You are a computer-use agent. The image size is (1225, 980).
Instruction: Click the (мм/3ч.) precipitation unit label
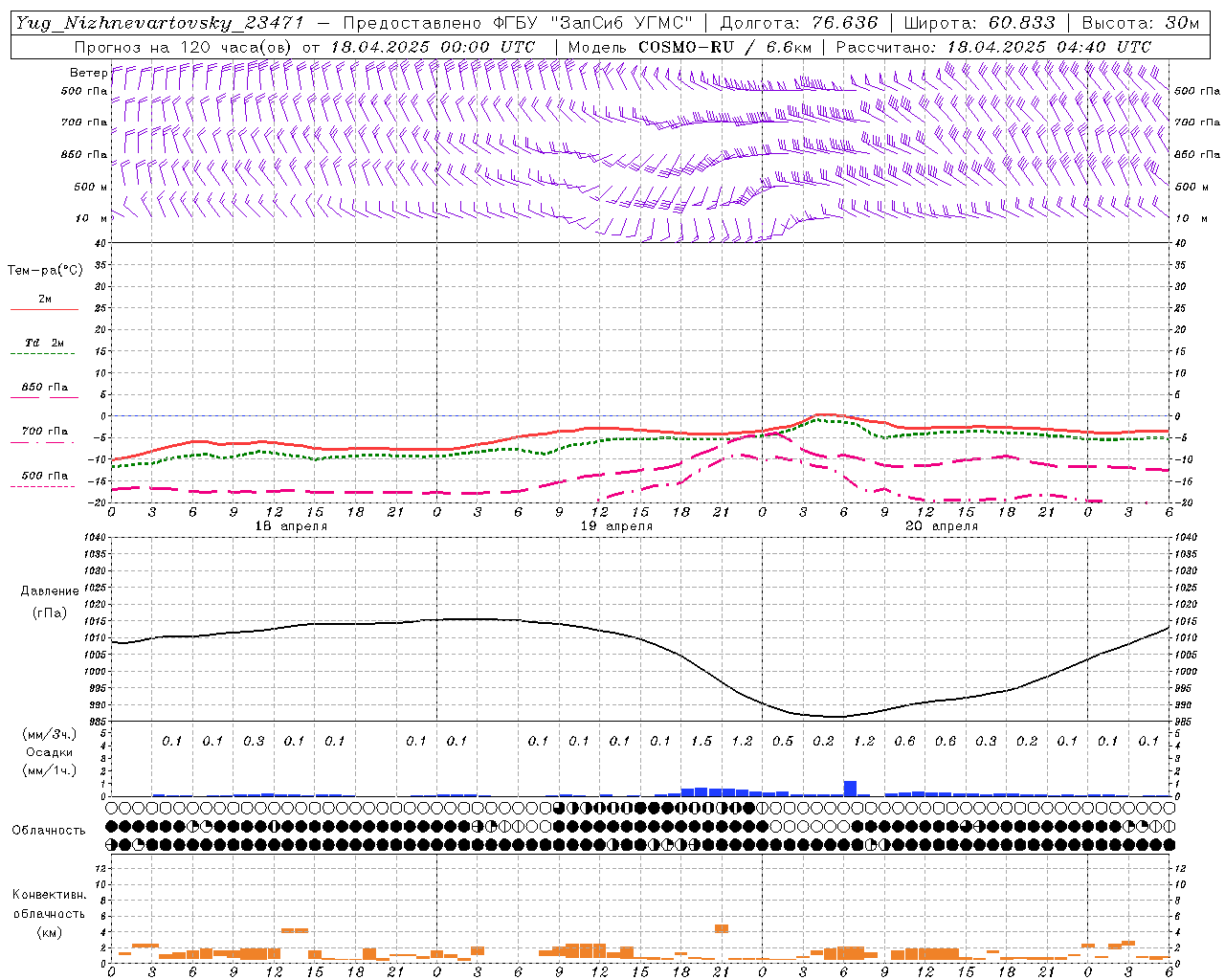pos(49,734)
